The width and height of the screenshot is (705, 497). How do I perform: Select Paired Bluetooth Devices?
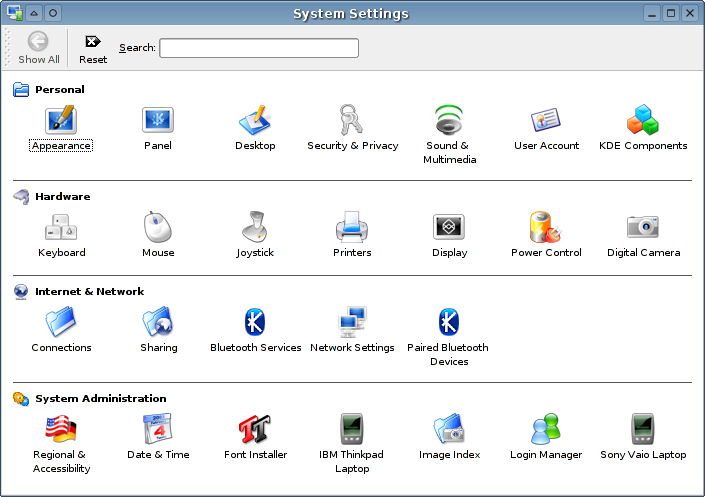(449, 324)
